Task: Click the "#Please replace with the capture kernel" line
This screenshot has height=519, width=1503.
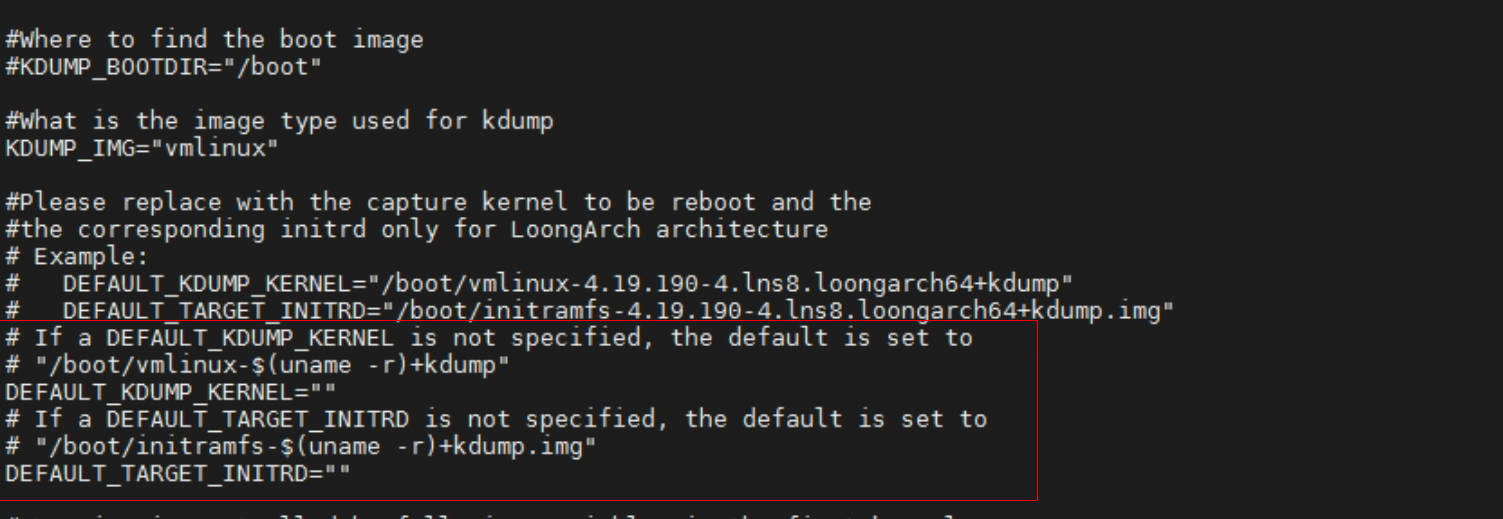Action: [x=438, y=203]
